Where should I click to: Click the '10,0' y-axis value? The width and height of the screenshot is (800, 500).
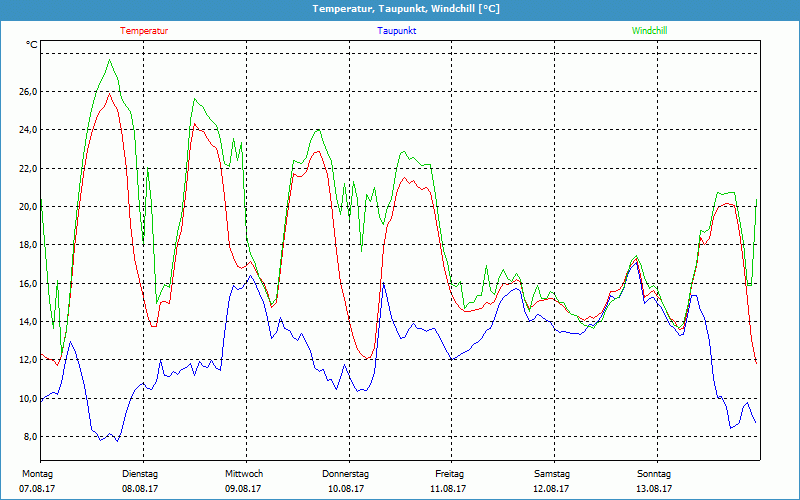coord(28,398)
